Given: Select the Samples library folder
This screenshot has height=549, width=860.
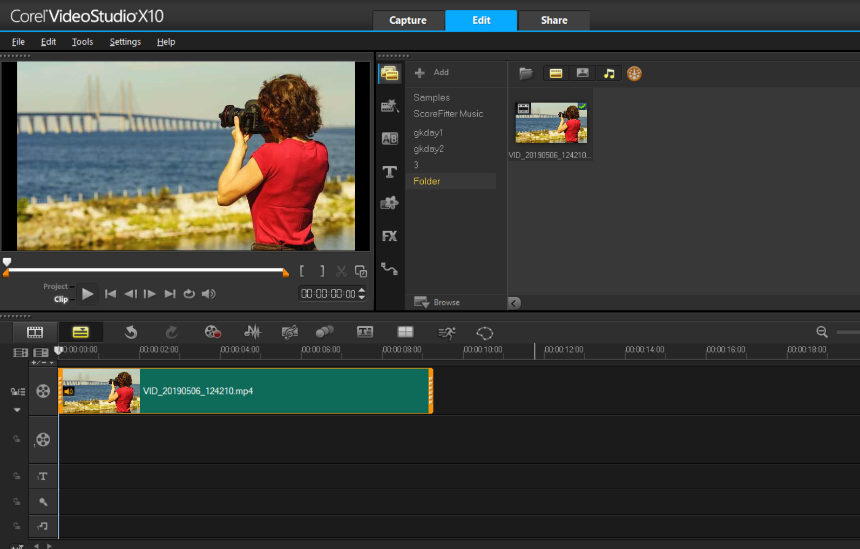Looking at the screenshot, I should coord(432,98).
